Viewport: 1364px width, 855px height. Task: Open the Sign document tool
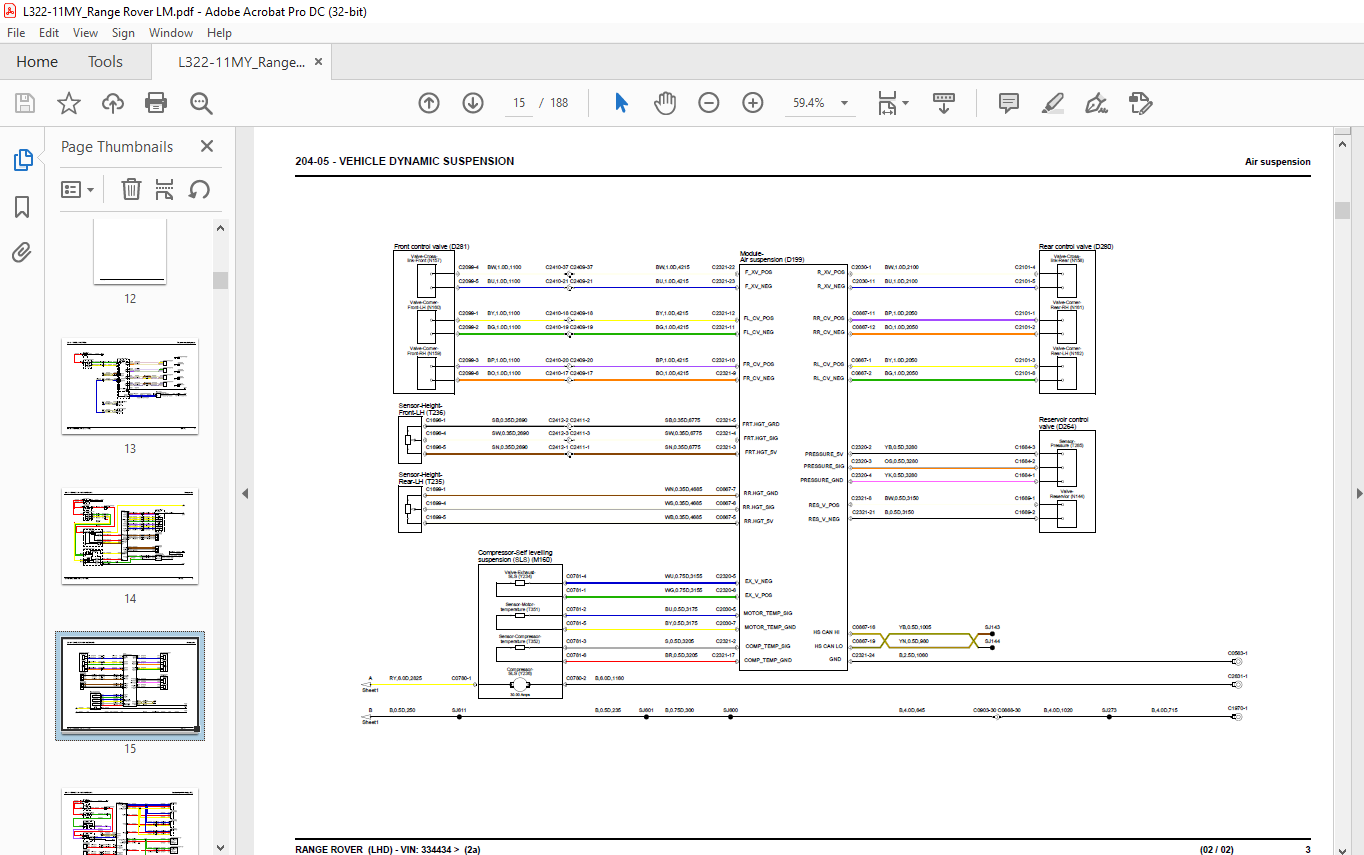1096,103
